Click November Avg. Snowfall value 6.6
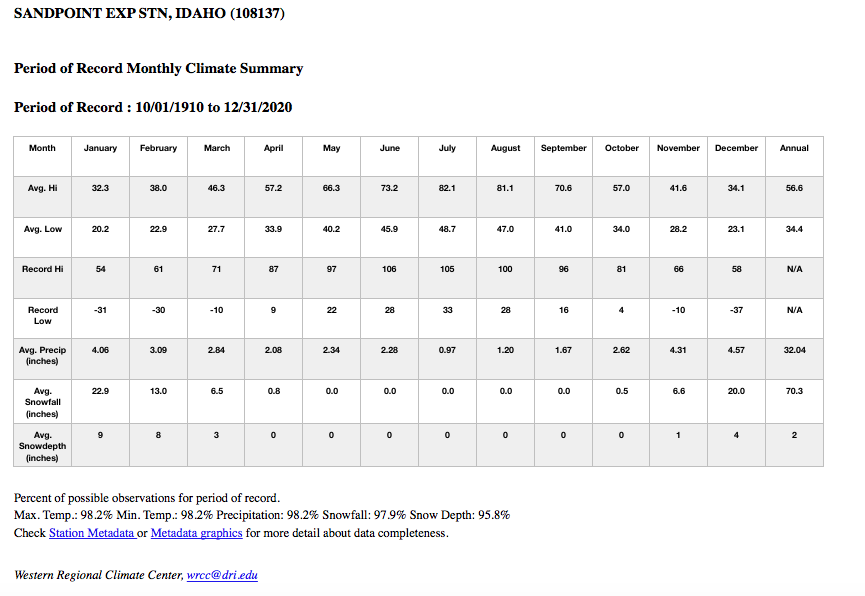The image size is (865, 596). click(679, 391)
